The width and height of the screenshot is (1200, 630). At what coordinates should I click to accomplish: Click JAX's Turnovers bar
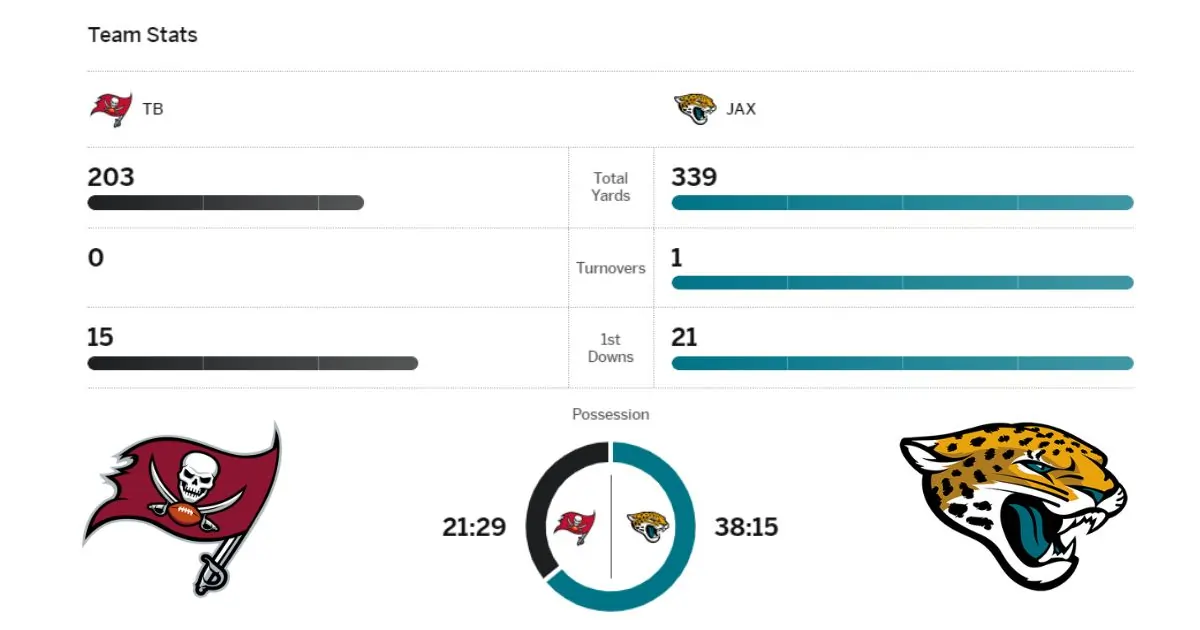click(902, 283)
